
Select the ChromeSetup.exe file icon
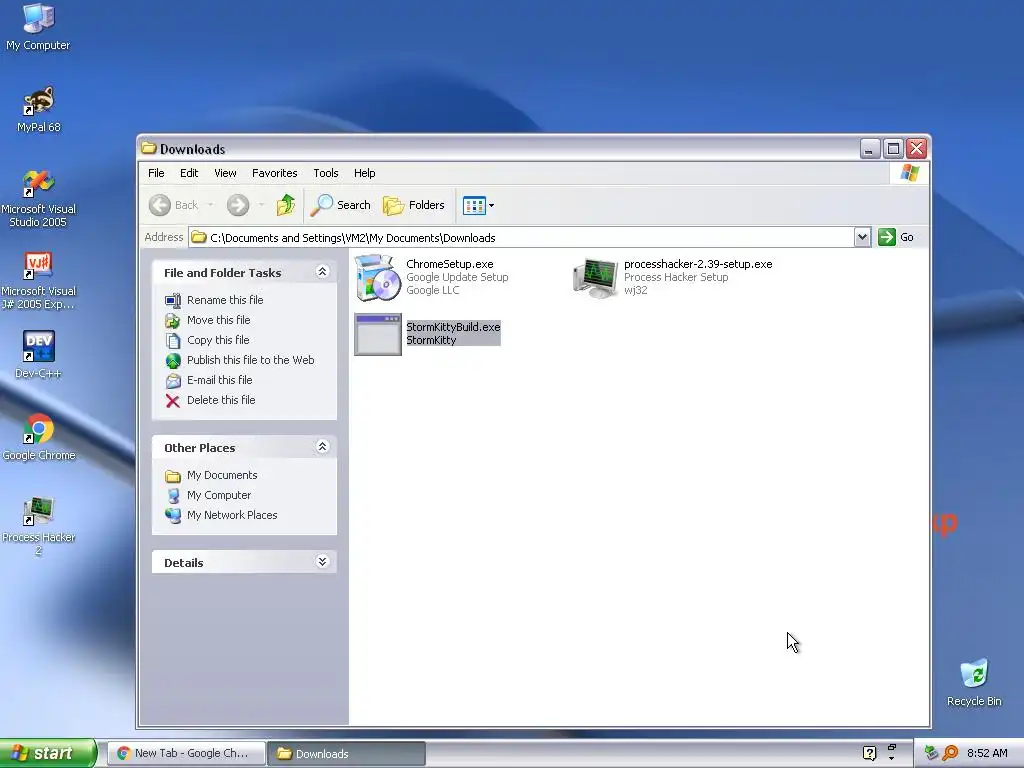(377, 278)
